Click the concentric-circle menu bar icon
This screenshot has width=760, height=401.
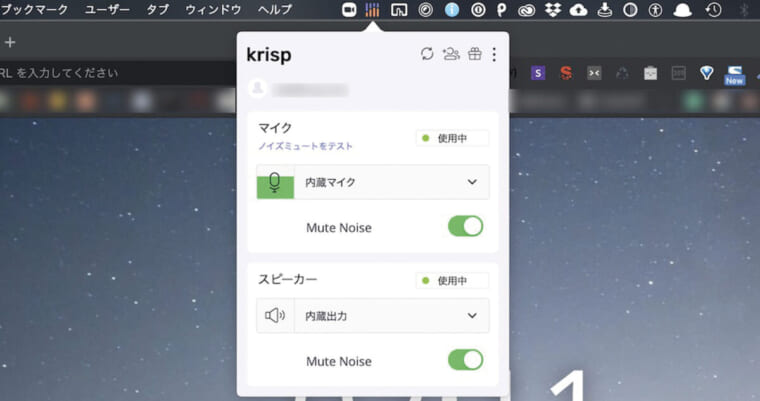pos(426,9)
